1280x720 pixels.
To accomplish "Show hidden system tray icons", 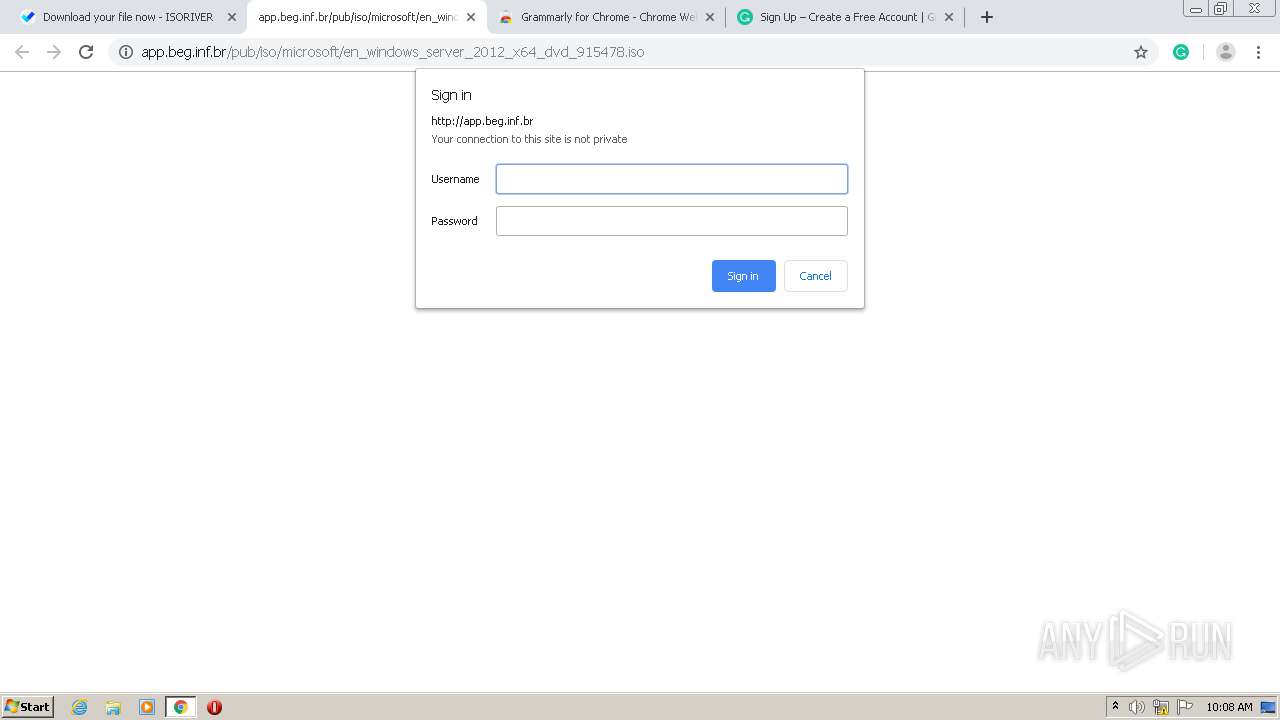I will tap(1115, 707).
